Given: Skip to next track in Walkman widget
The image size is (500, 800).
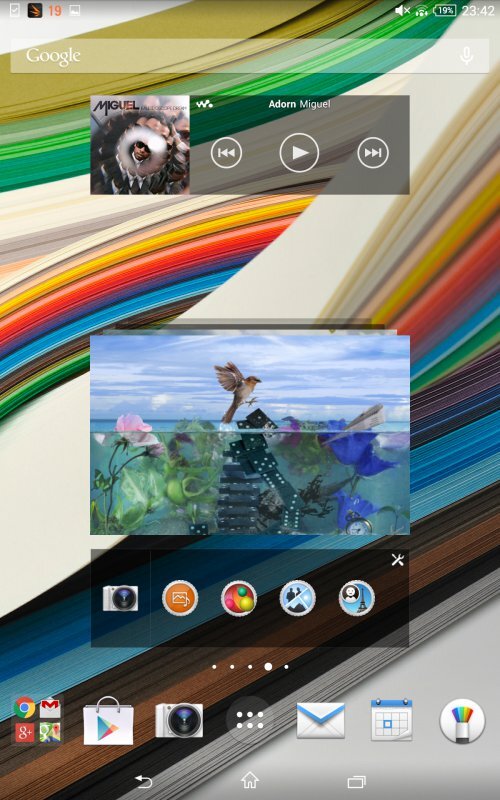Looking at the screenshot, I should [373, 152].
